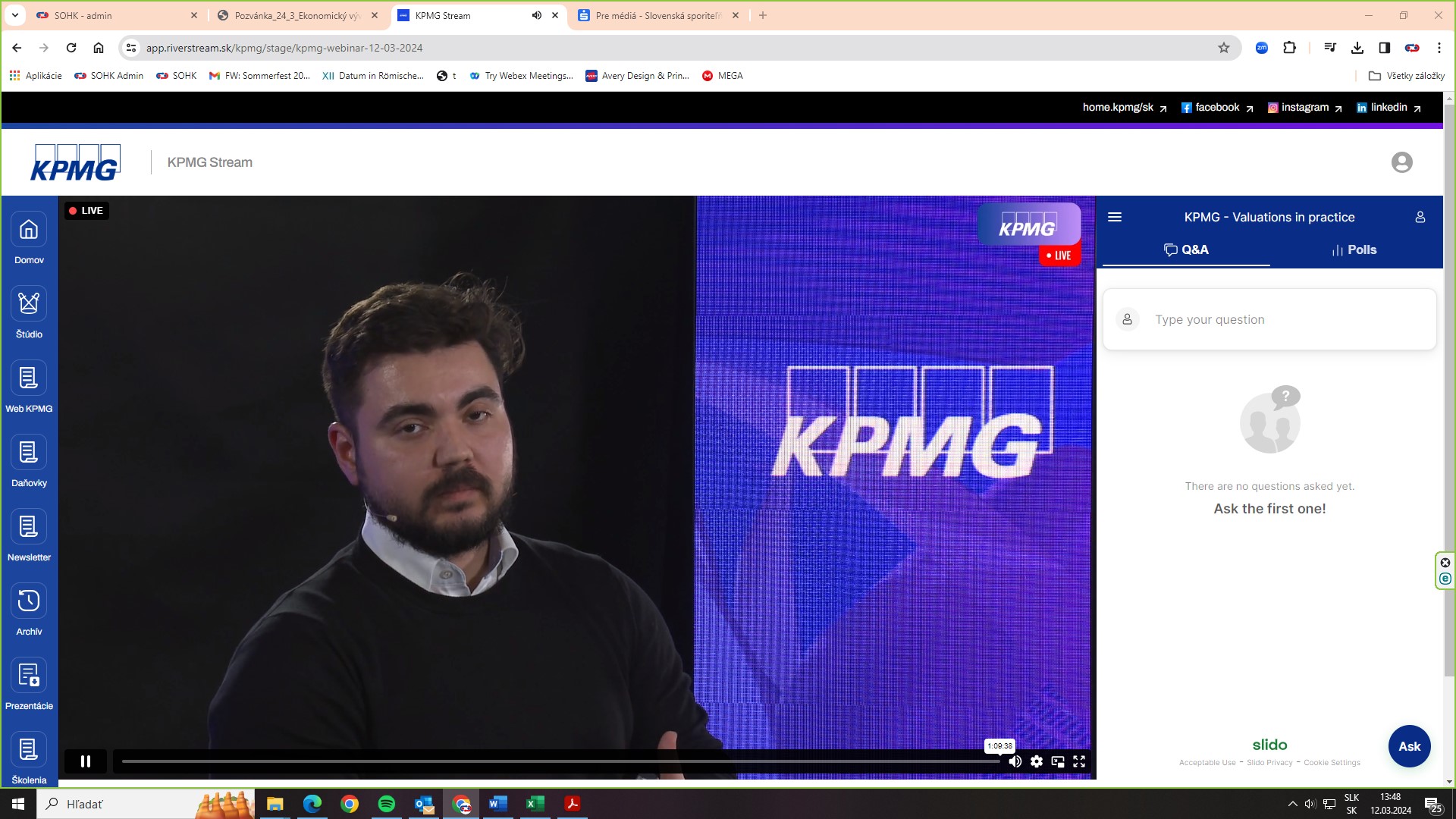Screen dimensions: 1456x819
Task: Click the KPMG logo
Action: click(x=75, y=162)
